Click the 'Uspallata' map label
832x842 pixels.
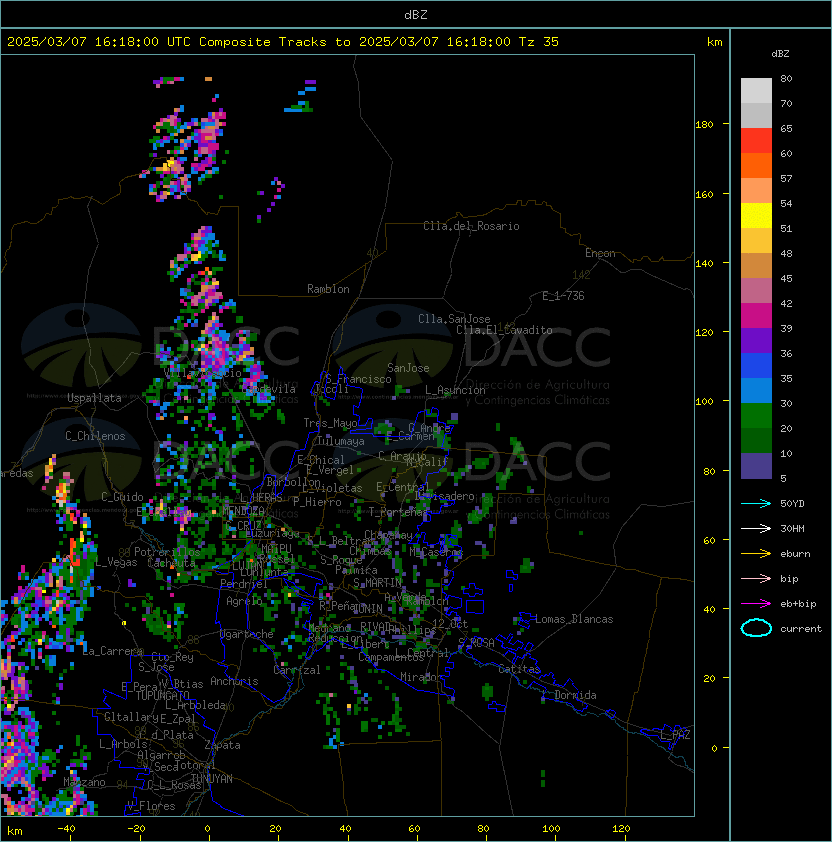pos(94,398)
